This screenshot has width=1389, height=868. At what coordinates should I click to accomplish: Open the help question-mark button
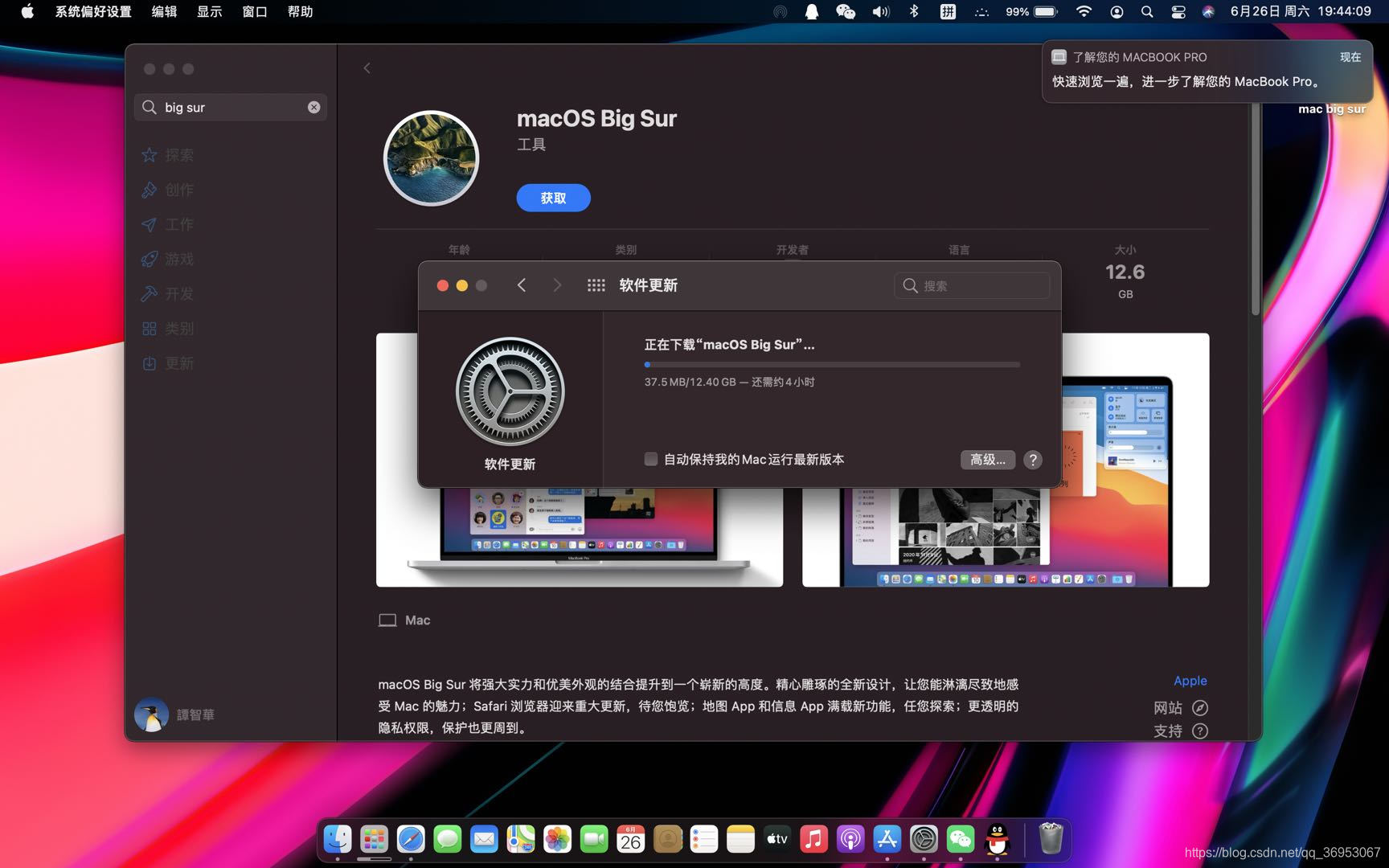tap(1033, 460)
